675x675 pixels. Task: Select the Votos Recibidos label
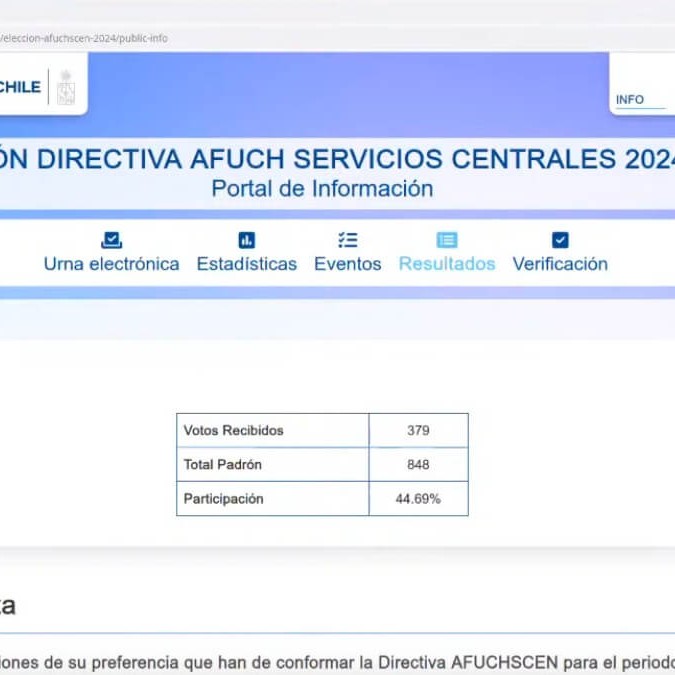click(x=233, y=430)
